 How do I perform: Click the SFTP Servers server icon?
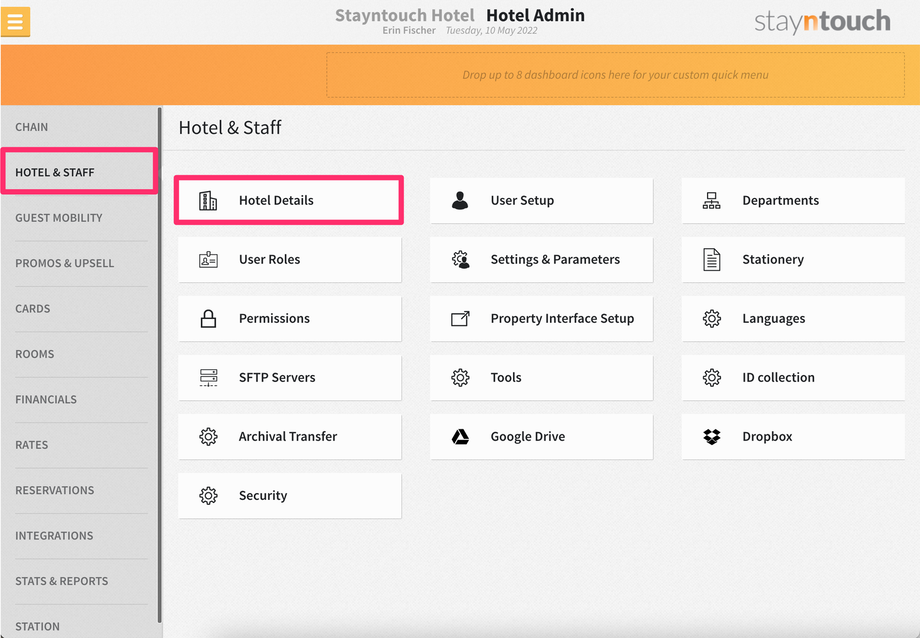(x=208, y=377)
